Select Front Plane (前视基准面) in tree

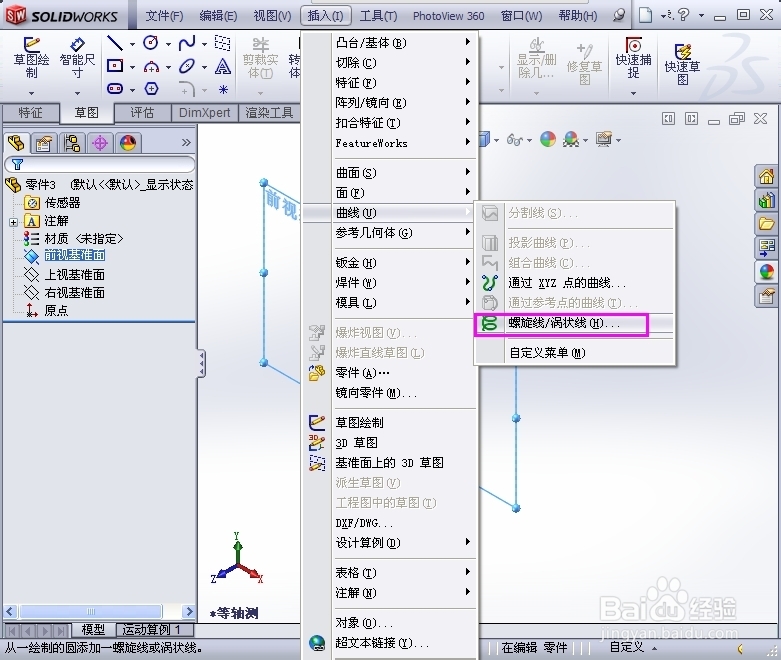coord(75,256)
